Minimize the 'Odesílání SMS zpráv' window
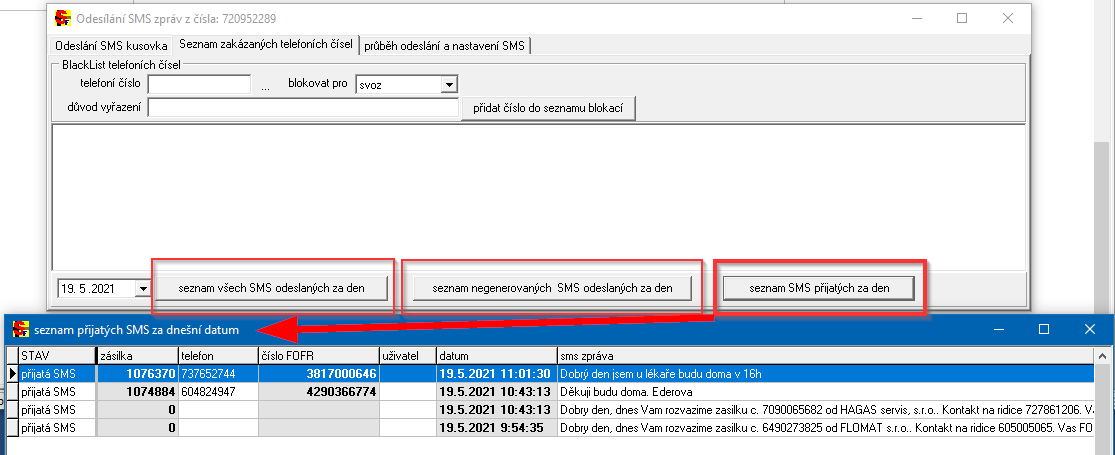Screen dimensions: 1115x455 coord(915,18)
